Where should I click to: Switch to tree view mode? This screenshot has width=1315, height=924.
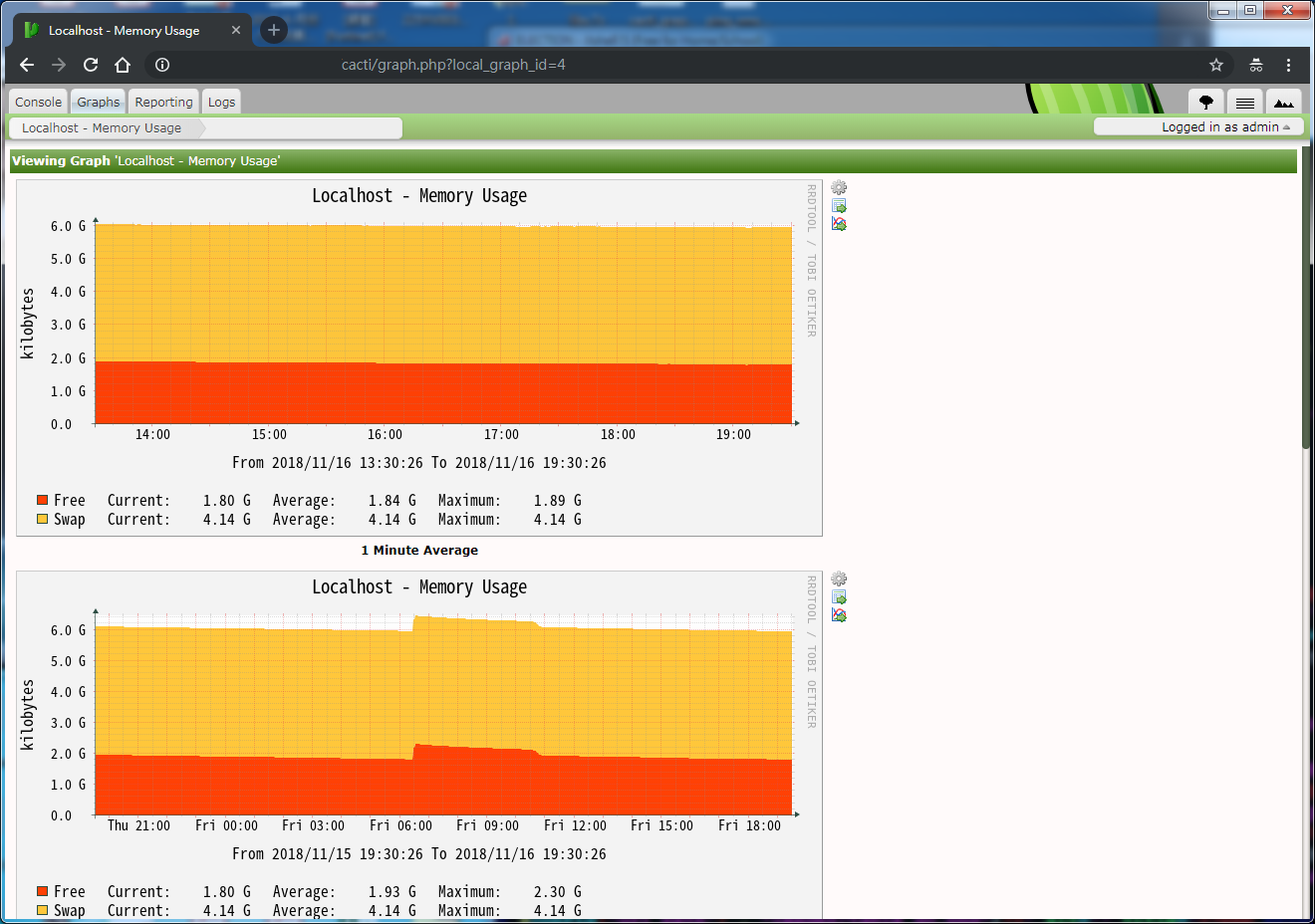[1206, 102]
